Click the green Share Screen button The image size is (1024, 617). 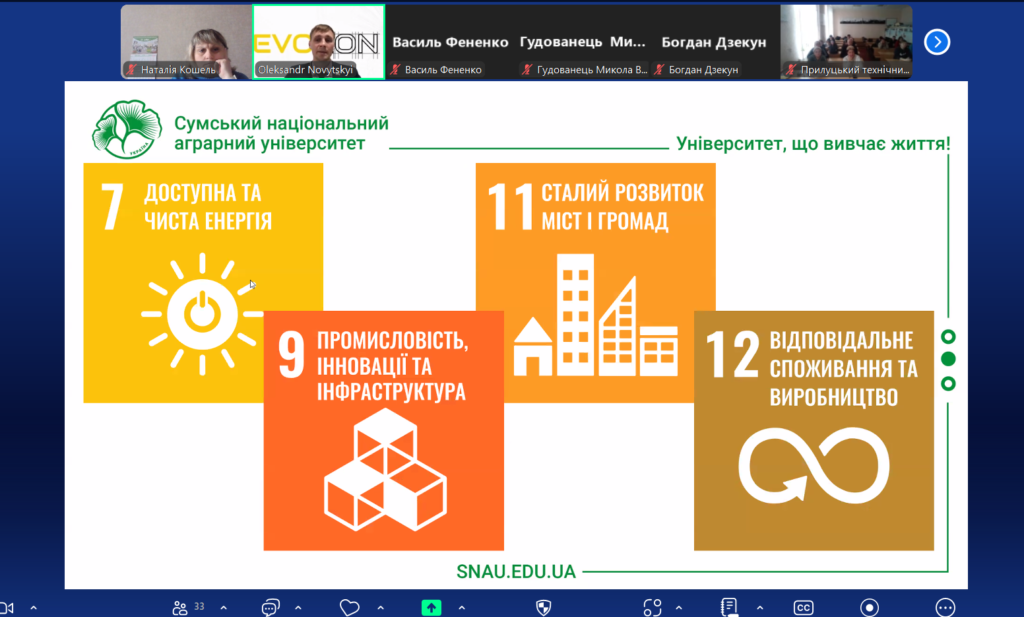(x=431, y=607)
